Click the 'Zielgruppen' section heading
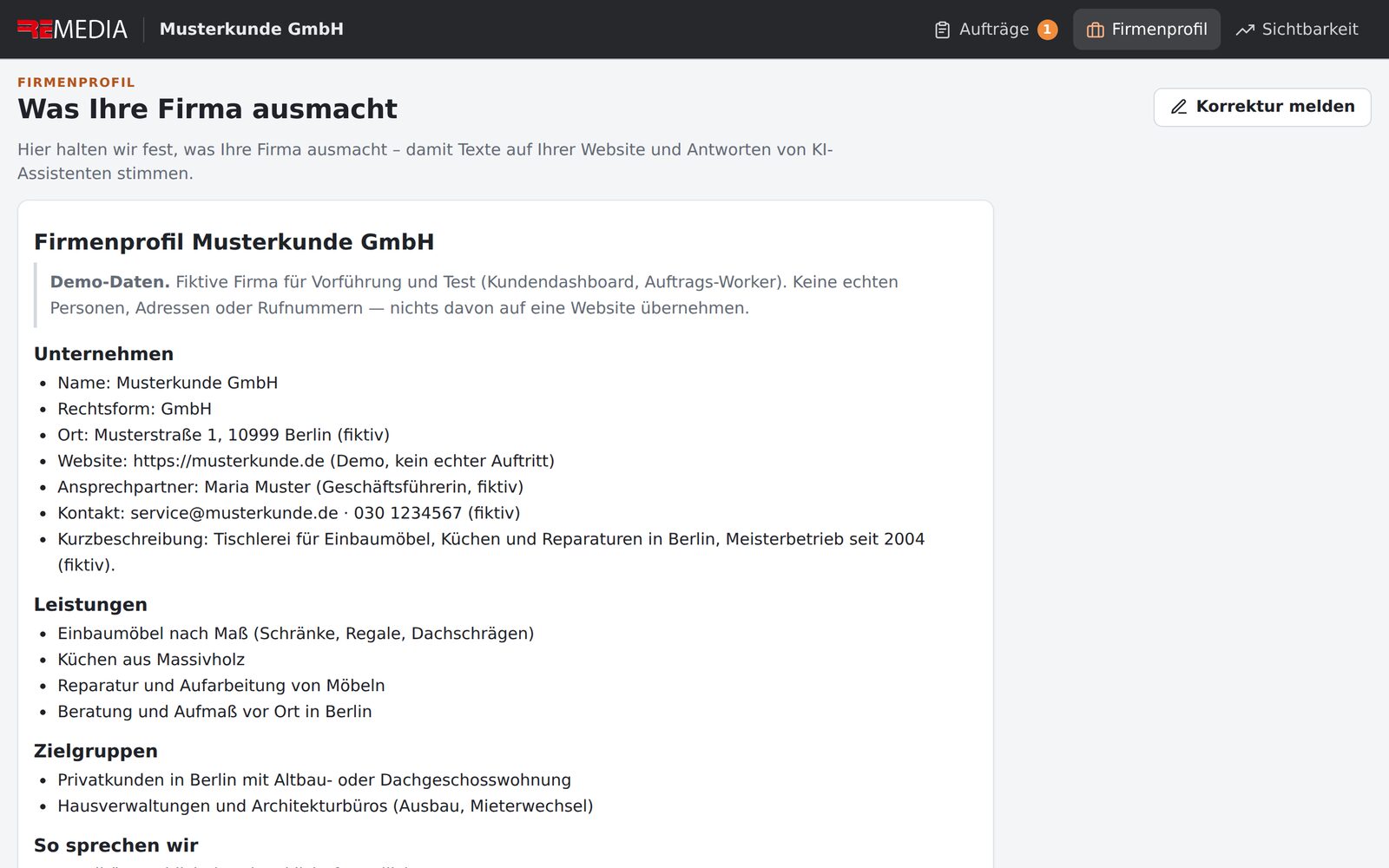This screenshot has width=1389, height=868. (95, 751)
